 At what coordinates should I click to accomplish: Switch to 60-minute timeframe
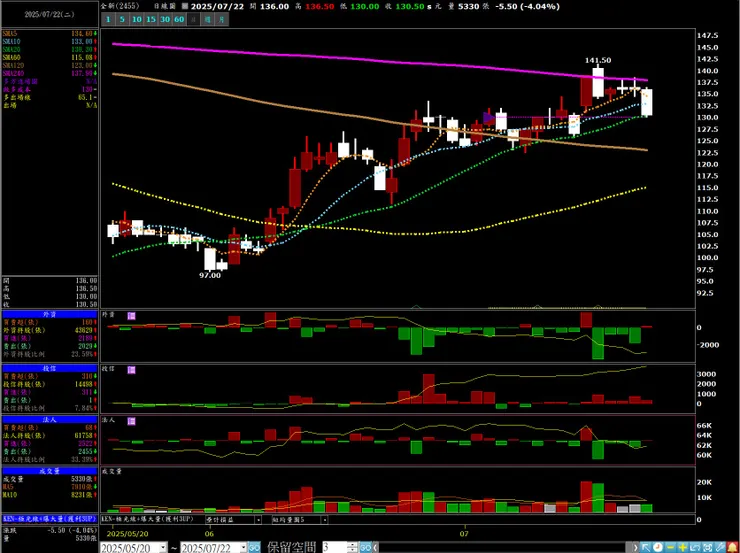pos(179,19)
